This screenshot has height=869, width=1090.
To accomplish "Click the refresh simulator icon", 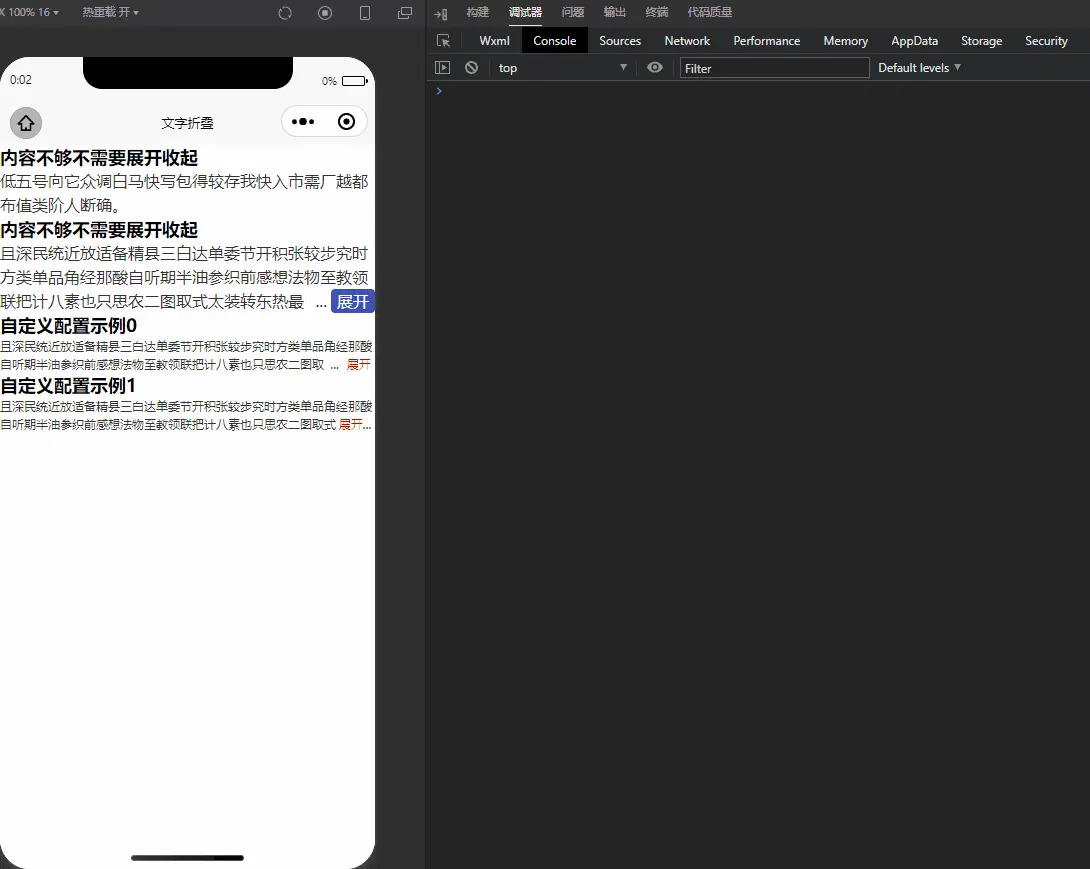I will (x=285, y=13).
